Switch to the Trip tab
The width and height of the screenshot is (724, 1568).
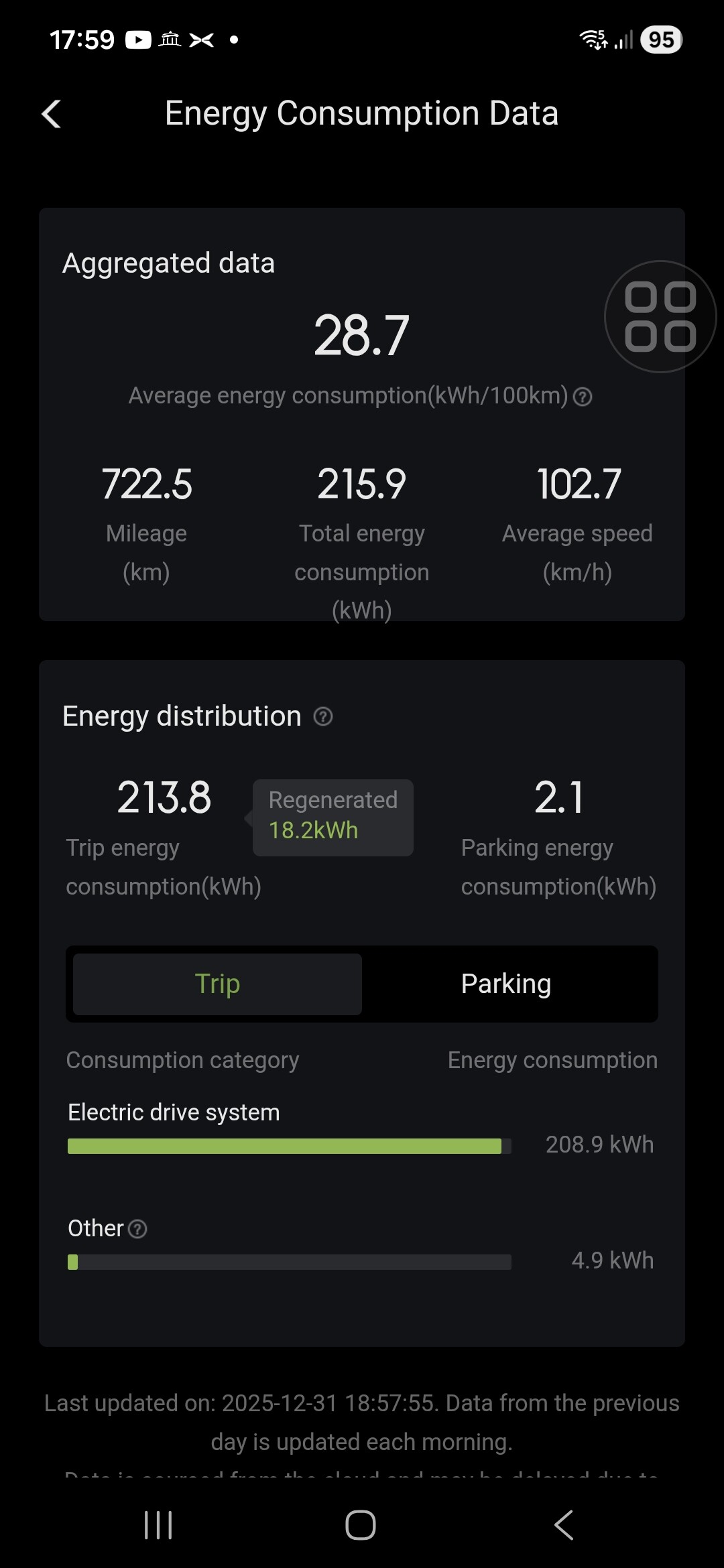pos(217,984)
